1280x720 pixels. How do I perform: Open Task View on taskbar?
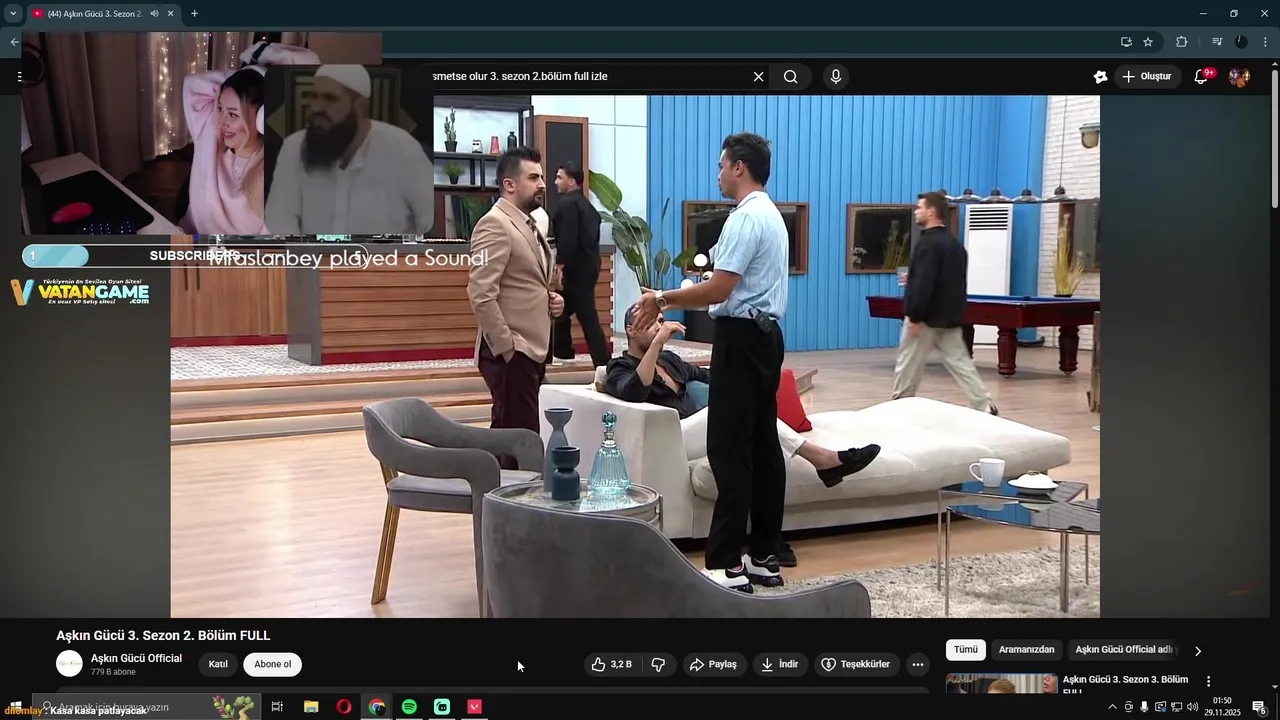coord(277,707)
